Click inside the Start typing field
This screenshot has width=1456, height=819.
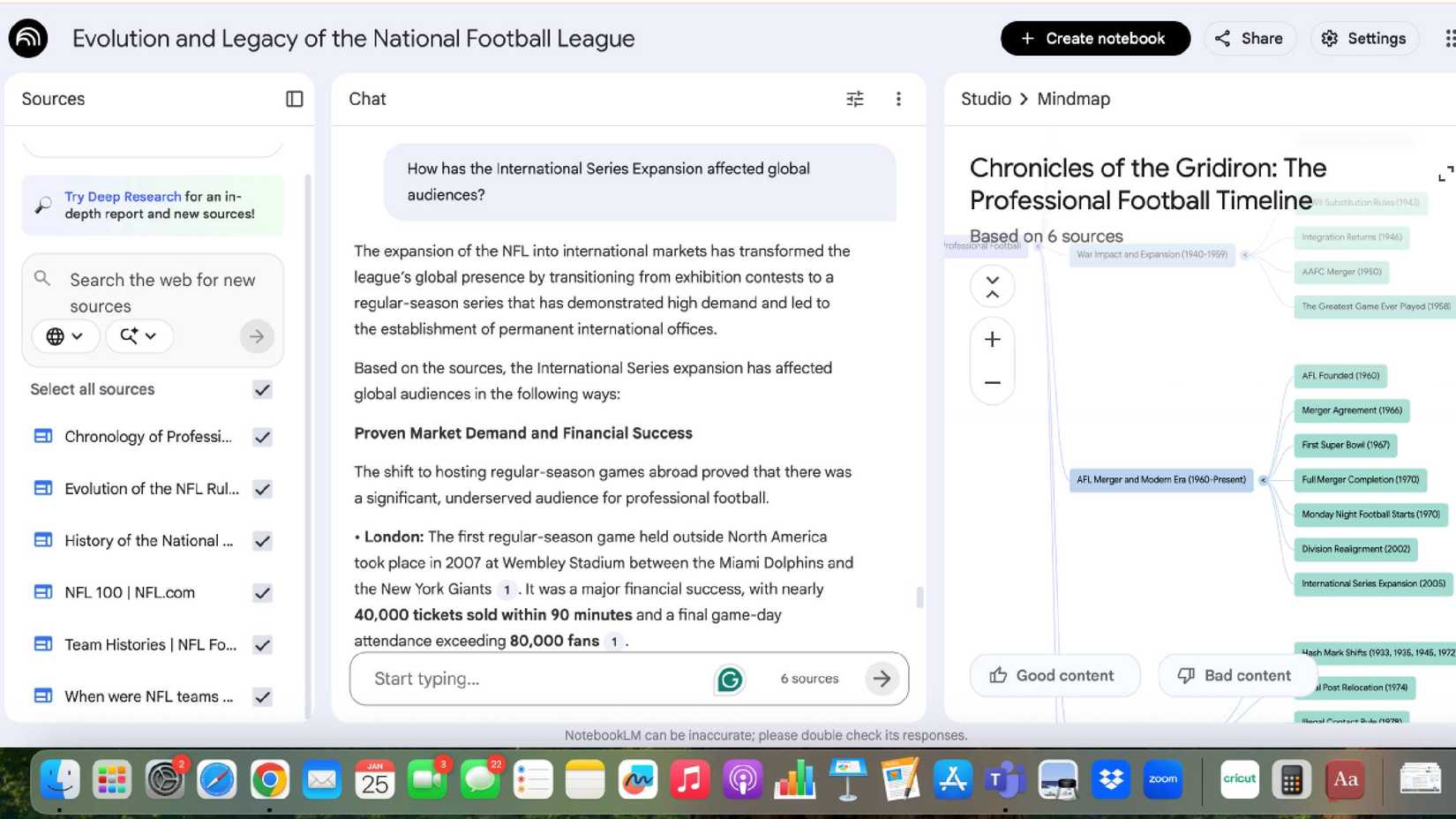point(529,679)
